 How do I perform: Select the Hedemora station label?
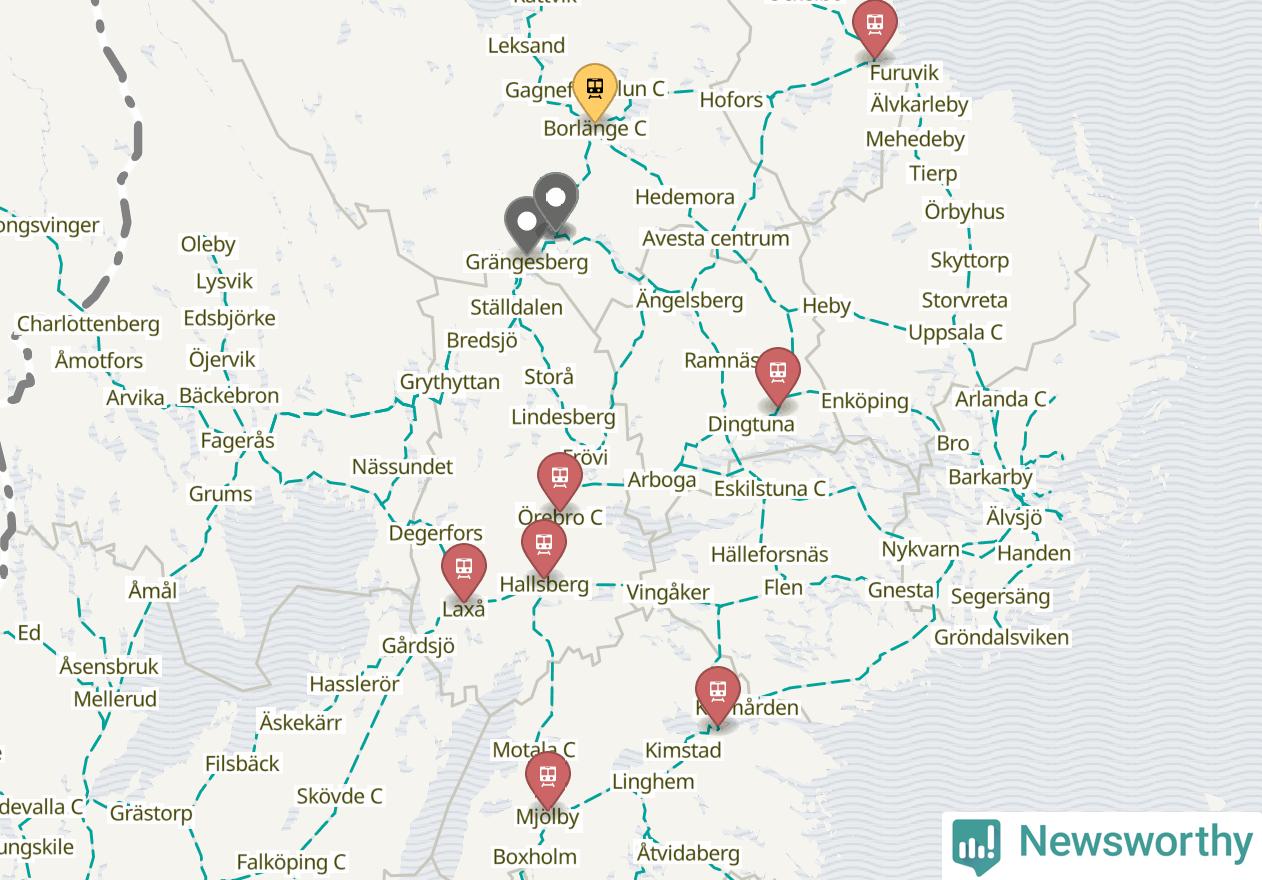pyautogui.click(x=685, y=197)
